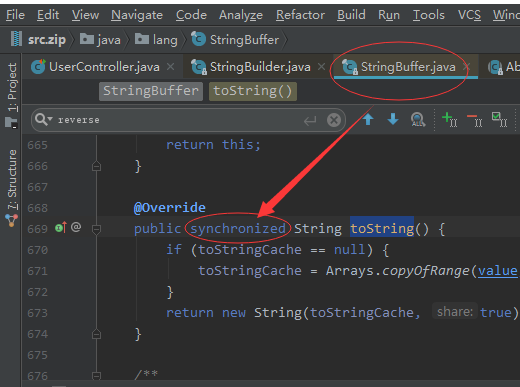
Task: Click the highlighted toString method name
Action: tap(382, 229)
